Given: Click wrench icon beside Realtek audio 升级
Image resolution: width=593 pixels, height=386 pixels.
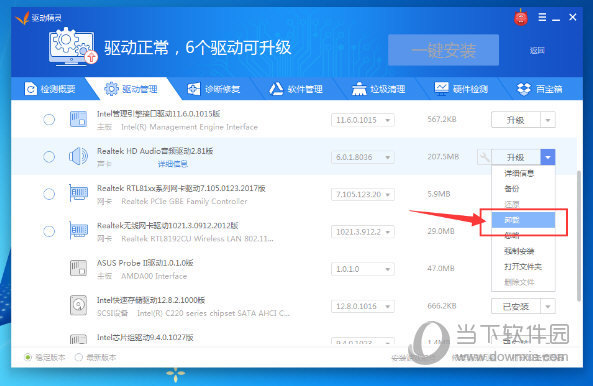Looking at the screenshot, I should click(484, 157).
